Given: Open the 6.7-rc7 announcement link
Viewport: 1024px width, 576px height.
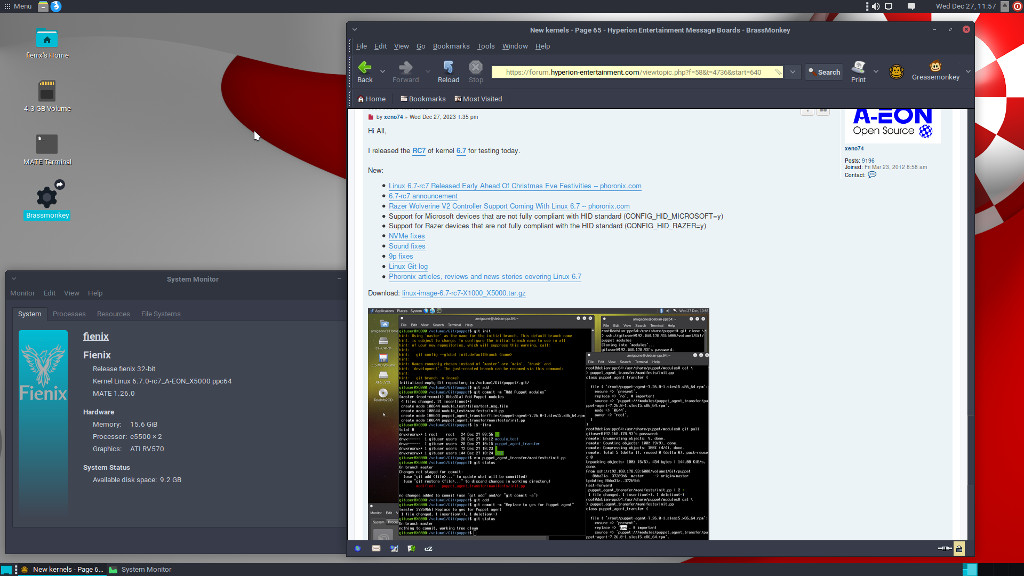Looking at the screenshot, I should (423, 196).
